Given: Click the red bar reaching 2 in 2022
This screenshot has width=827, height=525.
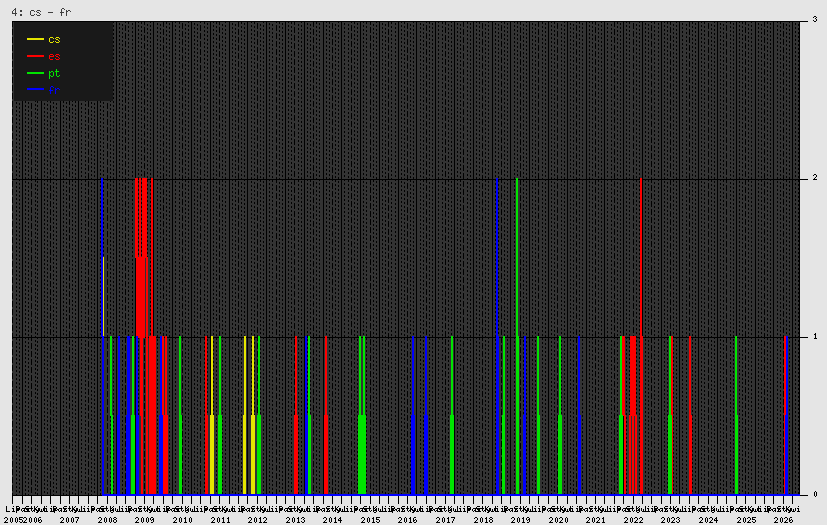Looking at the screenshot, I should [x=641, y=336].
